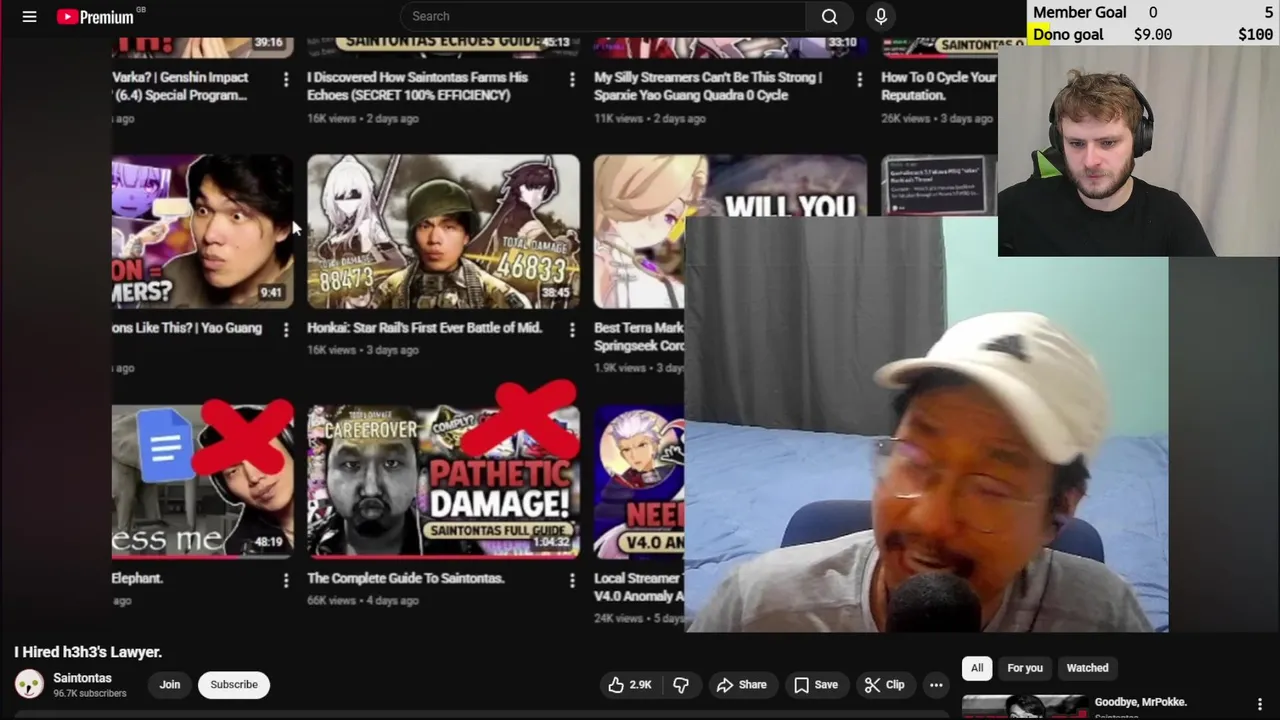Save the video to a playlist
1280x720 pixels.
(x=816, y=685)
